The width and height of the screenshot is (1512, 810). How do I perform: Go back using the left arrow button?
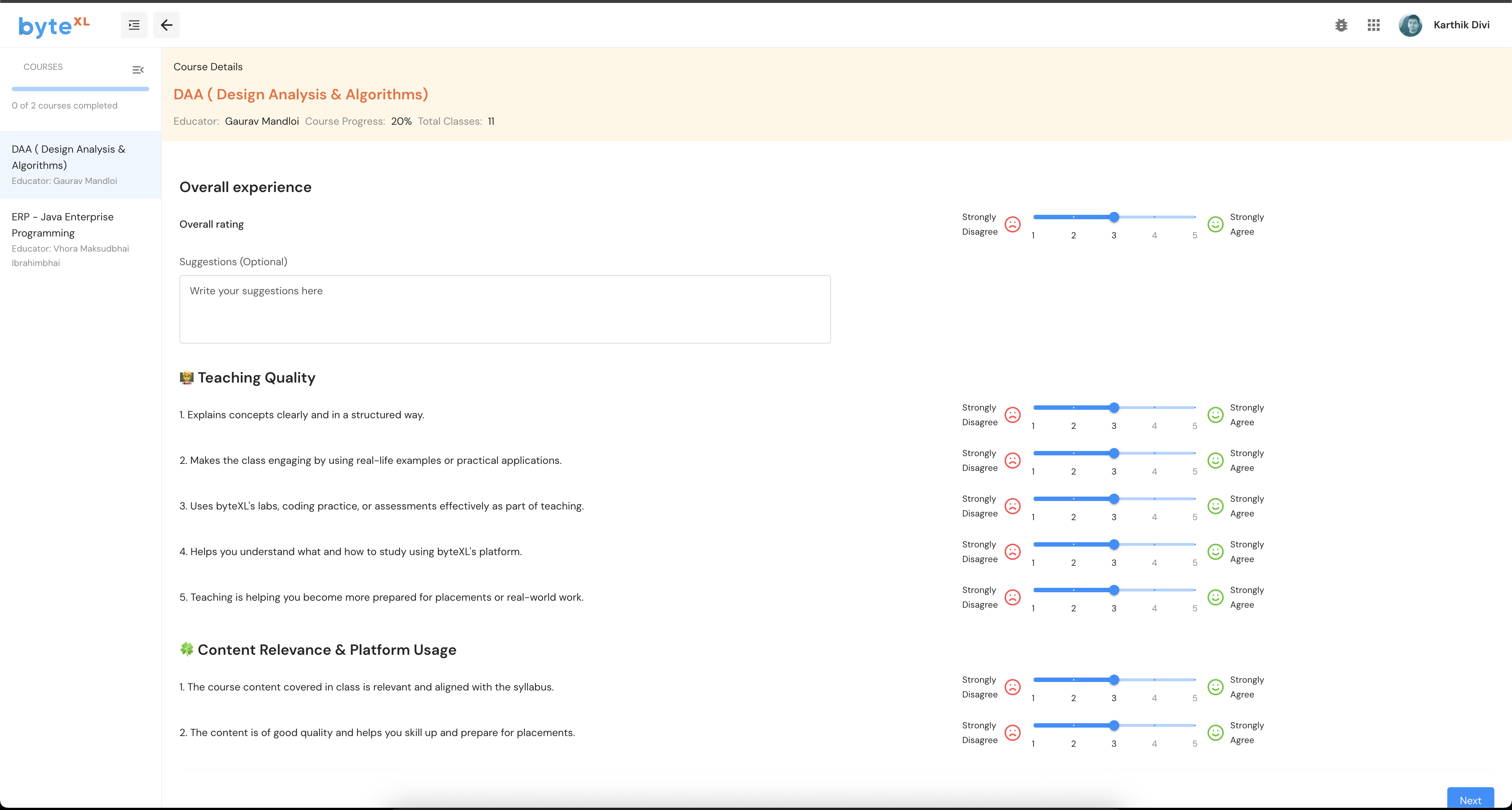pyautogui.click(x=167, y=25)
